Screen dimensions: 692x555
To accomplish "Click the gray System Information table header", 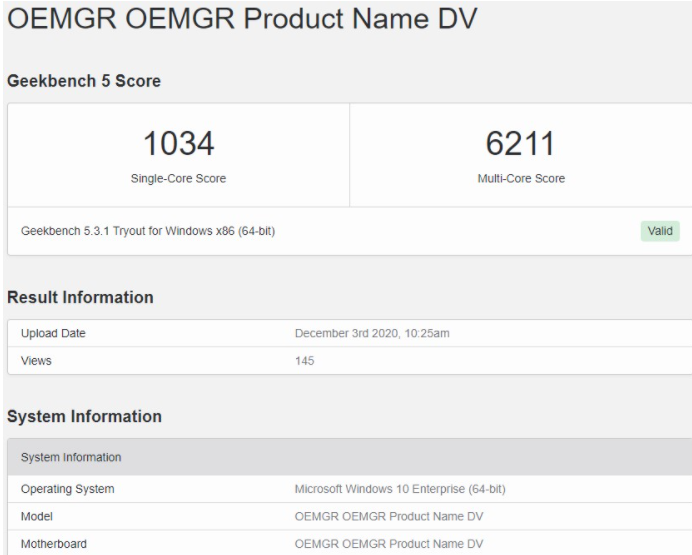I will coord(350,457).
